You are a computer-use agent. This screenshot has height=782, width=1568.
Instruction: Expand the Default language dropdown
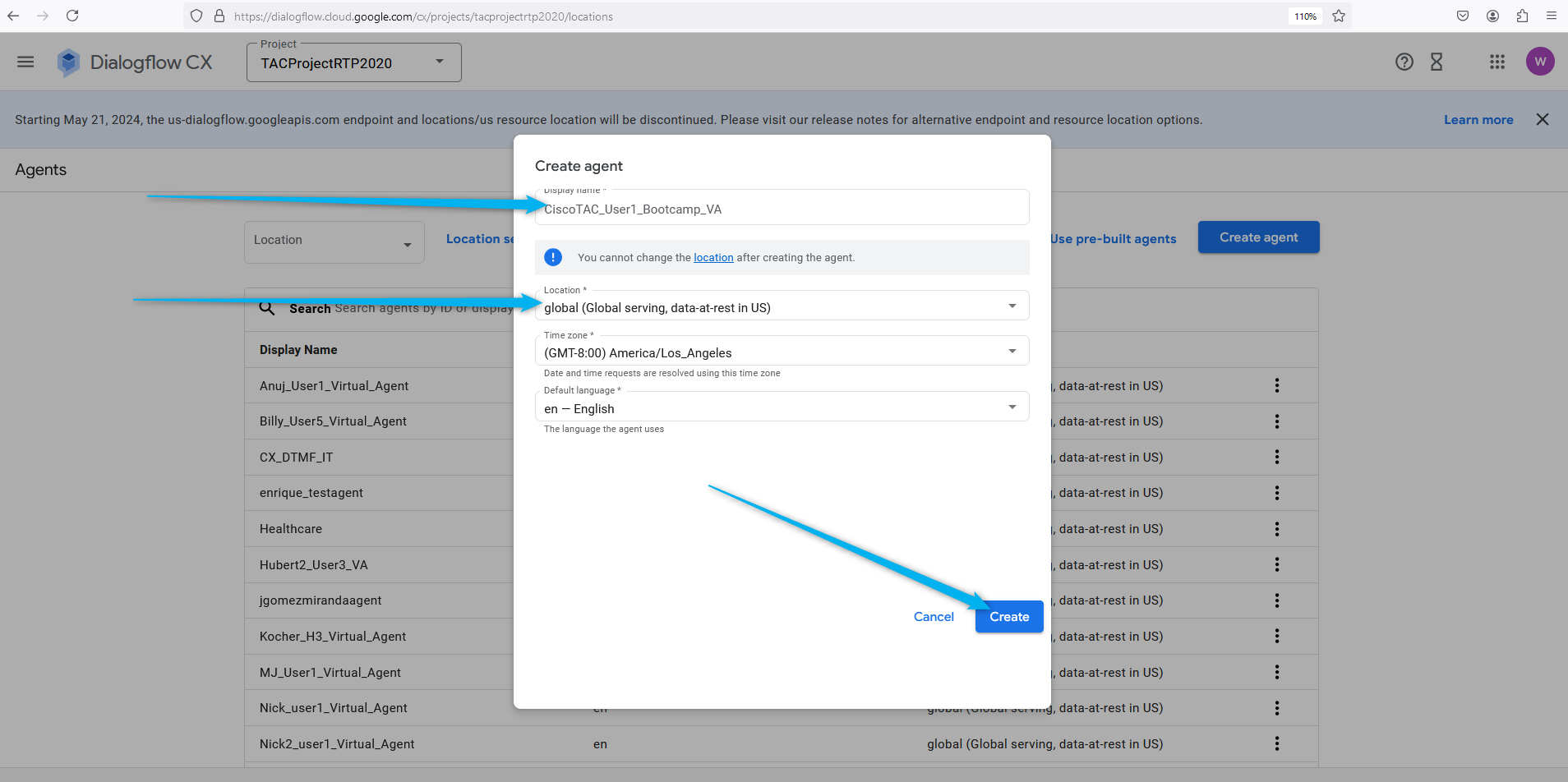click(x=782, y=407)
